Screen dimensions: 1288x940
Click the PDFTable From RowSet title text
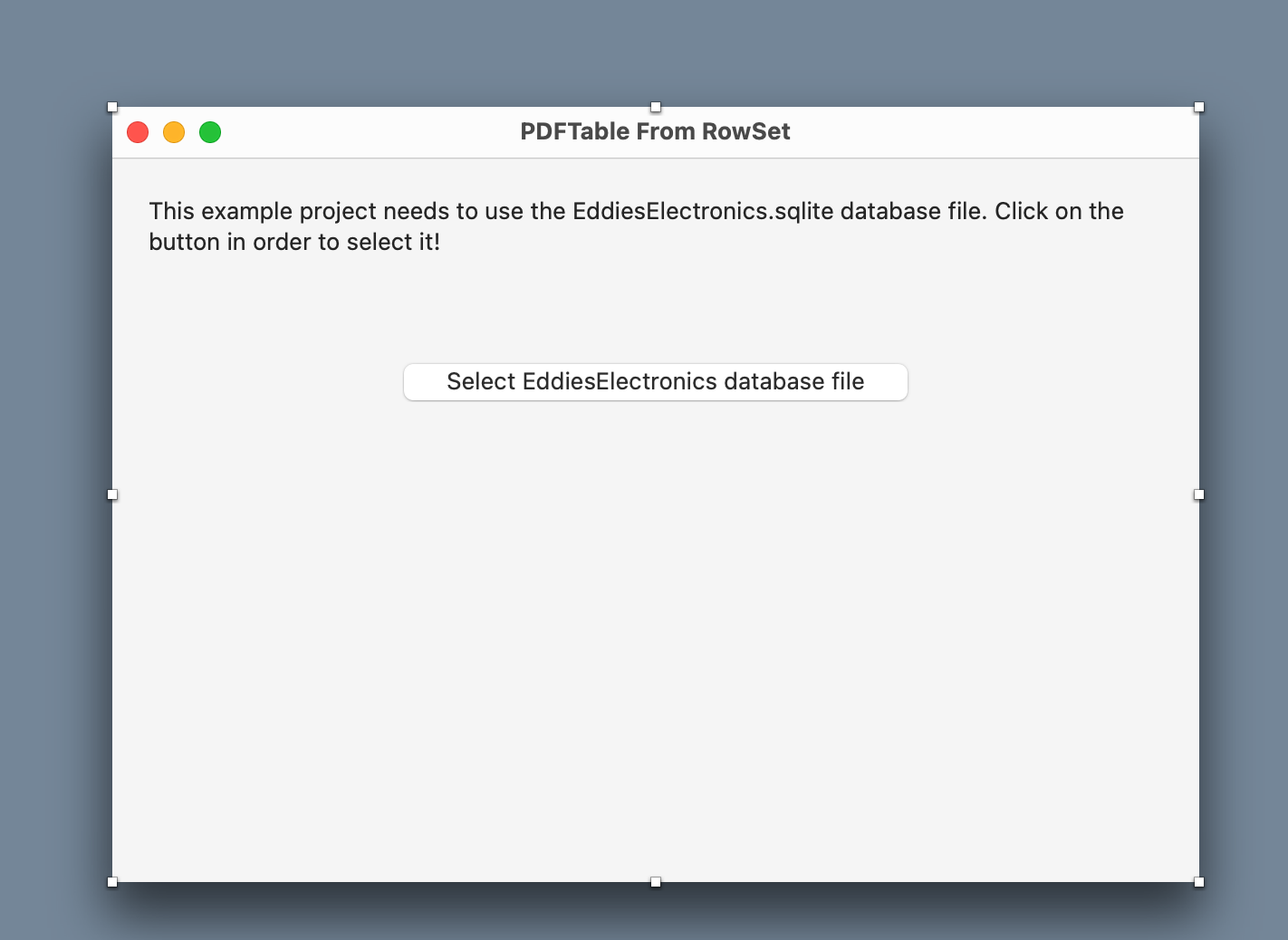[x=655, y=131]
